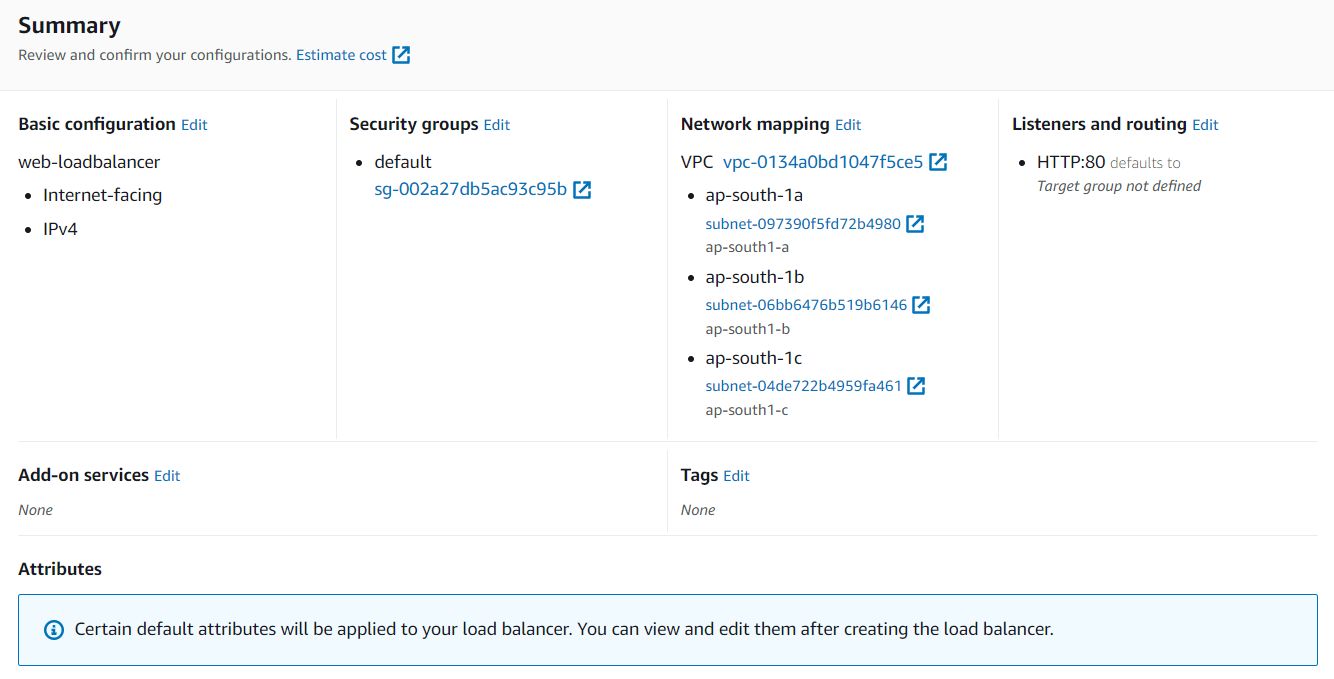Edit the Add-on services section
Image resolution: width=1334 pixels, height=679 pixels.
(x=167, y=476)
